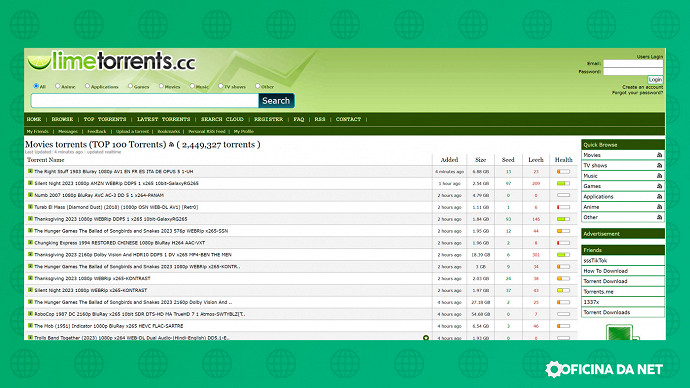Click download icon beside The Right Stuff 1983 torrent
690x388 pixels.
pyautogui.click(x=30, y=171)
